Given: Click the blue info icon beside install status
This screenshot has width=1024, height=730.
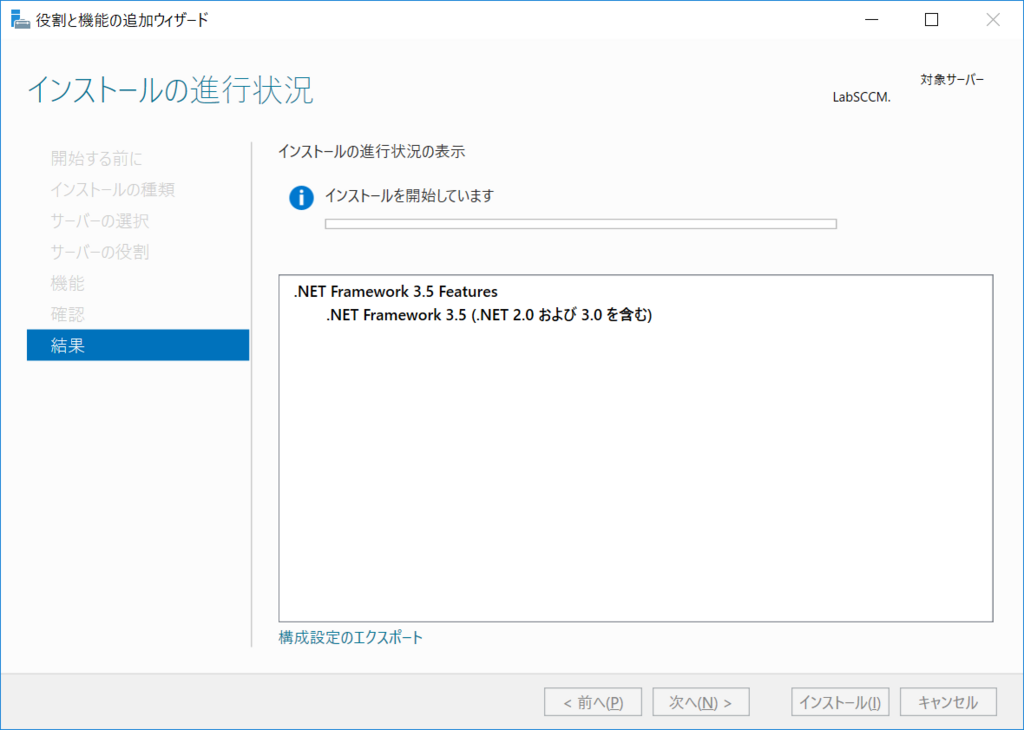Looking at the screenshot, I should [301, 197].
